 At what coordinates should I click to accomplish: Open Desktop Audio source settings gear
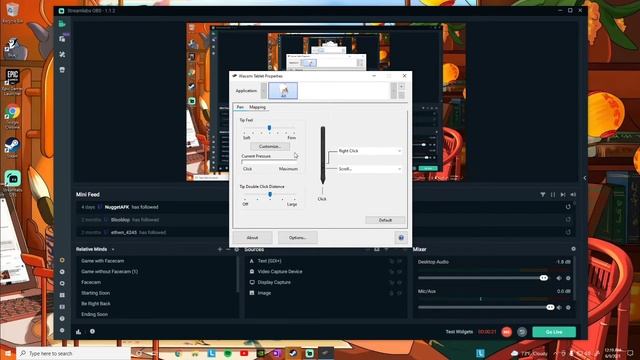click(568, 278)
